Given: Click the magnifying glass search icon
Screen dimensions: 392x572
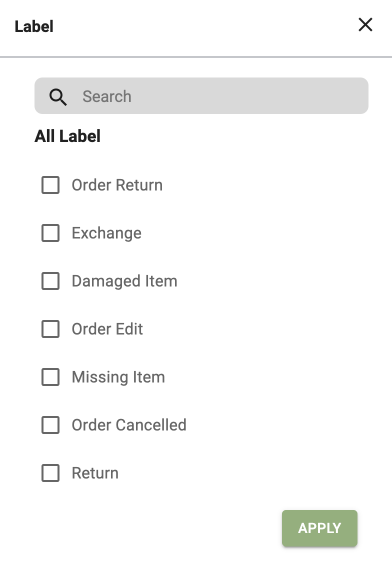Looking at the screenshot, I should click(58, 97).
